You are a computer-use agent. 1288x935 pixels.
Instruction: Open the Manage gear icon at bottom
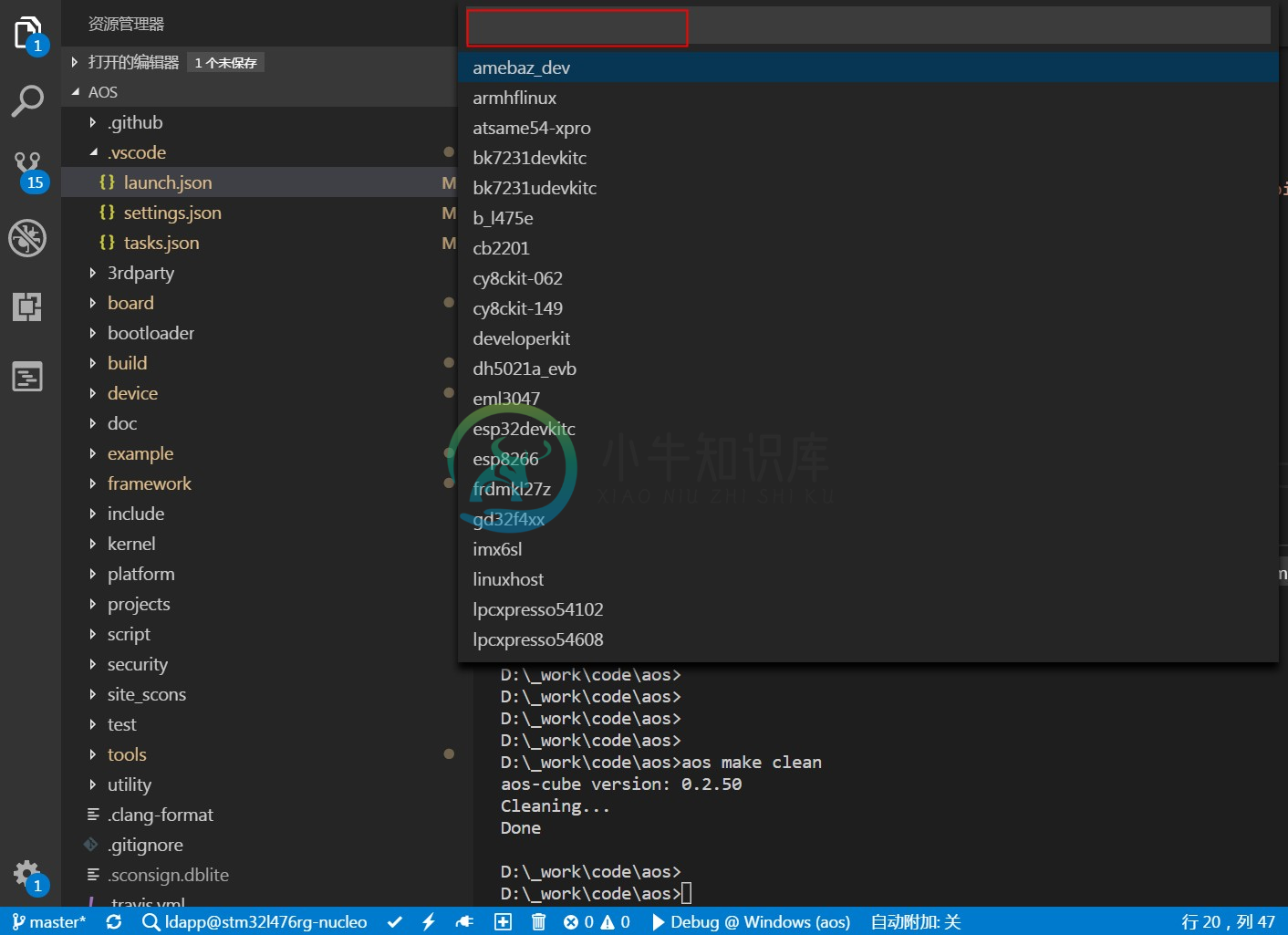(x=29, y=876)
